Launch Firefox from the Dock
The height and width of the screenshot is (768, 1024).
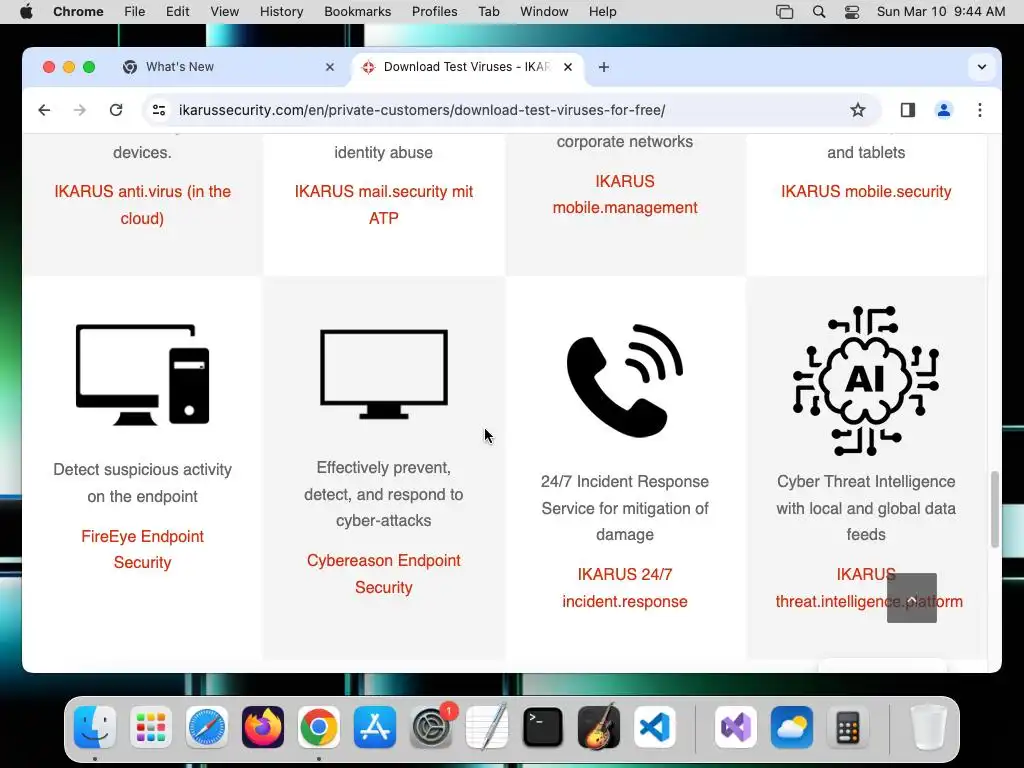pyautogui.click(x=263, y=727)
